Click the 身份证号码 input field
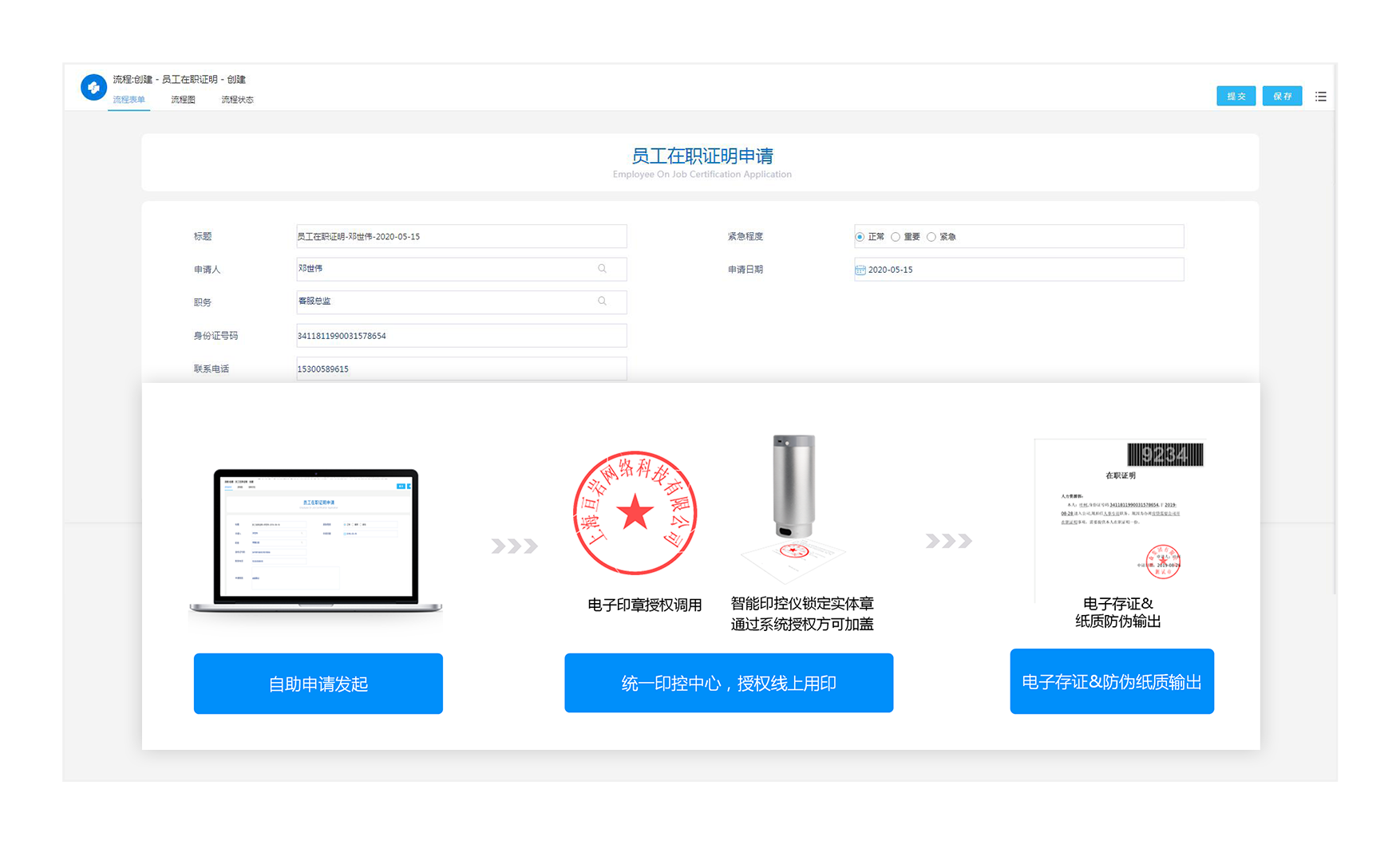1400x844 pixels. pos(461,335)
